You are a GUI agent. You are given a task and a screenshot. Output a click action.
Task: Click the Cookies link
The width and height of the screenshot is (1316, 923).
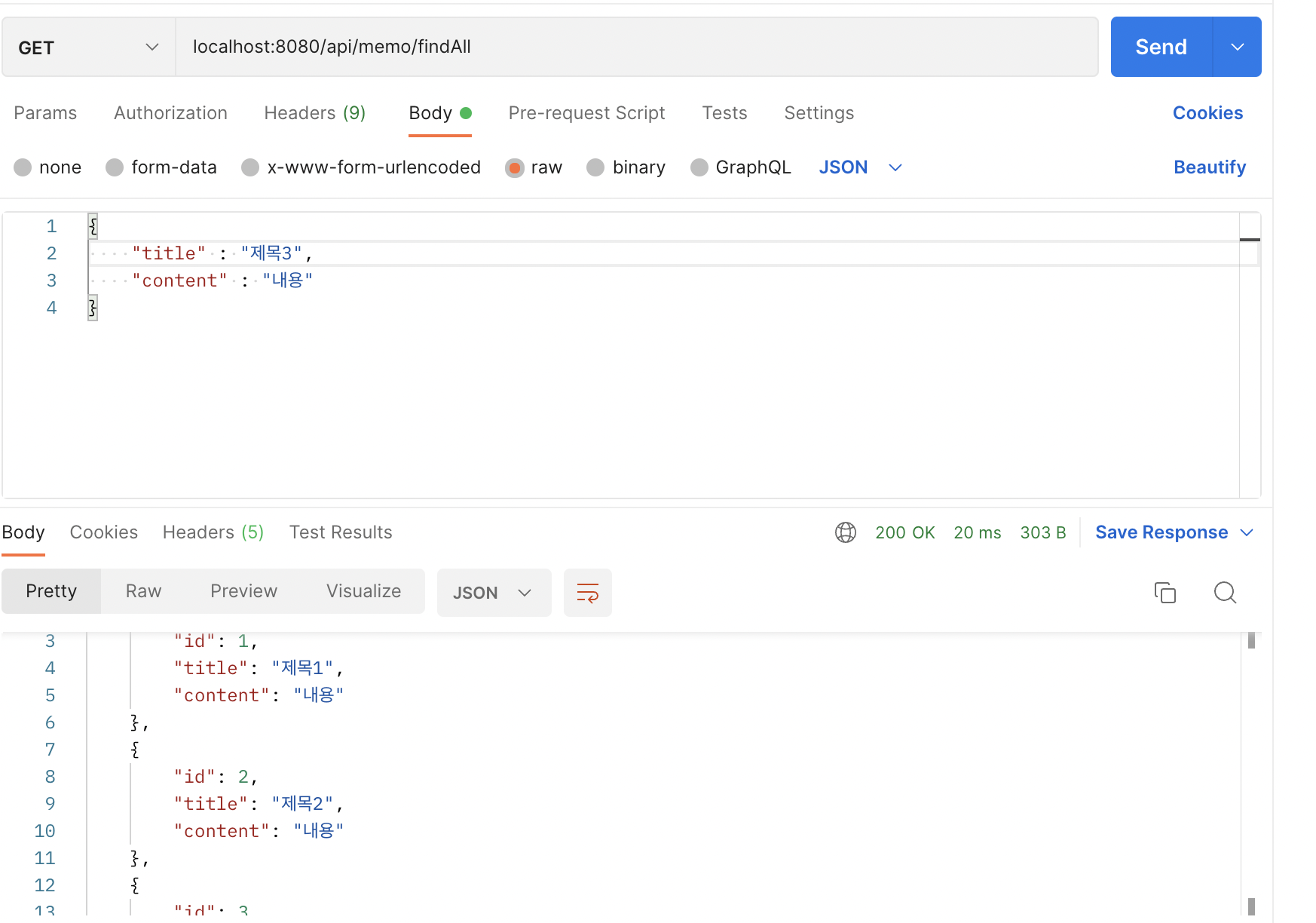1207,113
